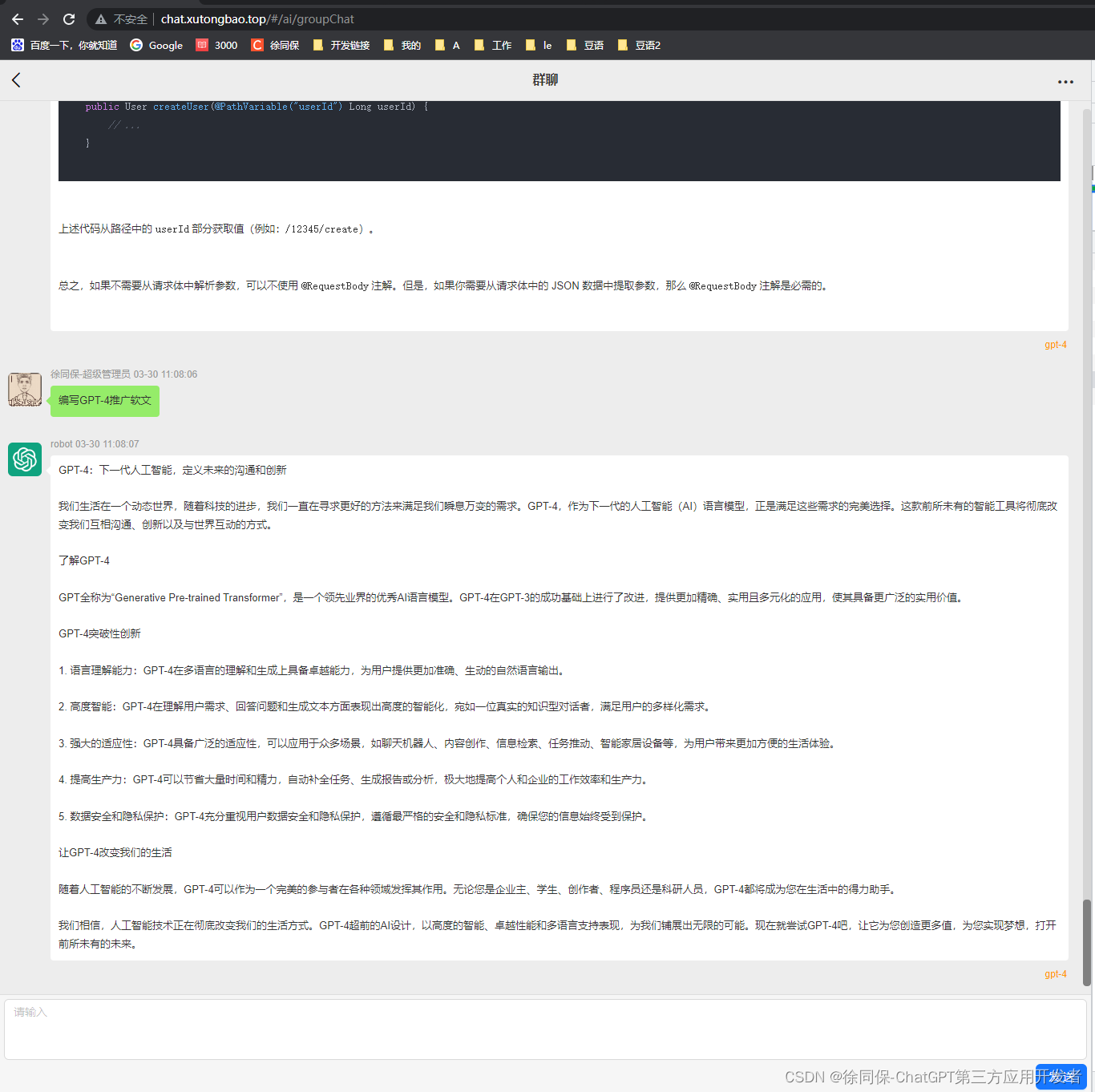Click the line 2. 高度智能

tap(386, 706)
